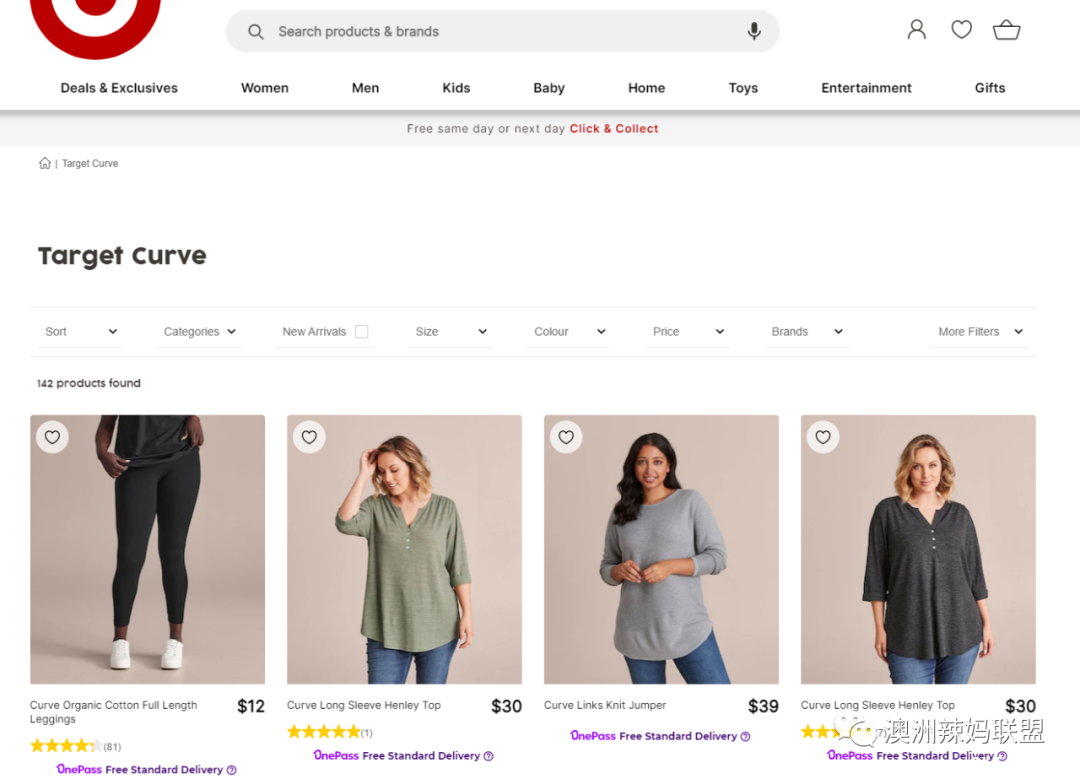Click the $39 Knit Jumper price
Viewport: 1080px width, 779px height.
point(763,707)
